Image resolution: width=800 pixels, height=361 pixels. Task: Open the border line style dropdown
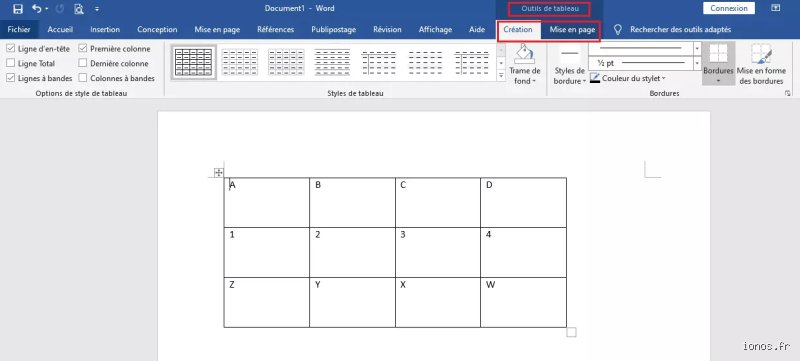pyautogui.click(x=697, y=47)
